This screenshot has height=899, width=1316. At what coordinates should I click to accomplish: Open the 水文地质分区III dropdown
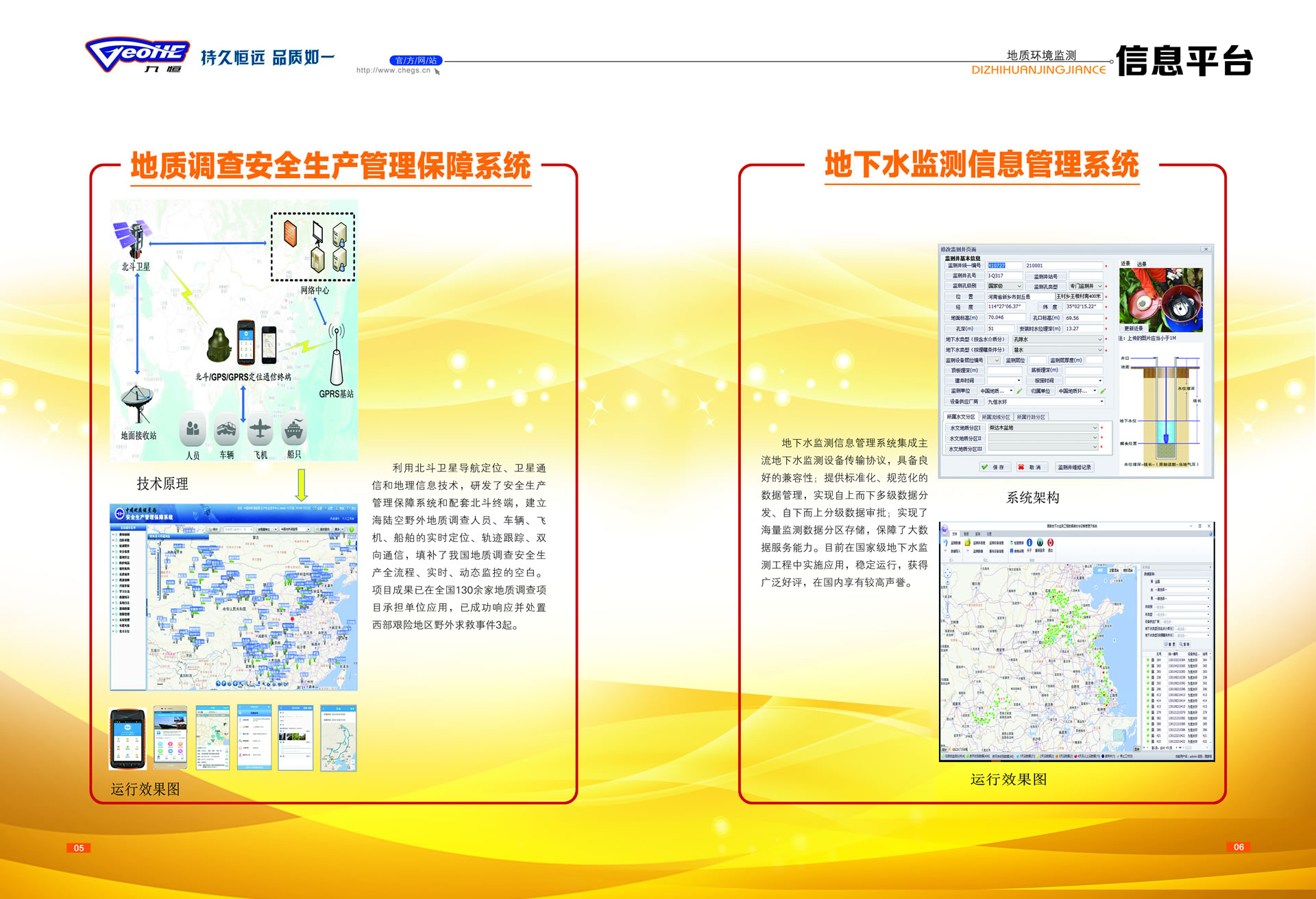[x=1043, y=447]
